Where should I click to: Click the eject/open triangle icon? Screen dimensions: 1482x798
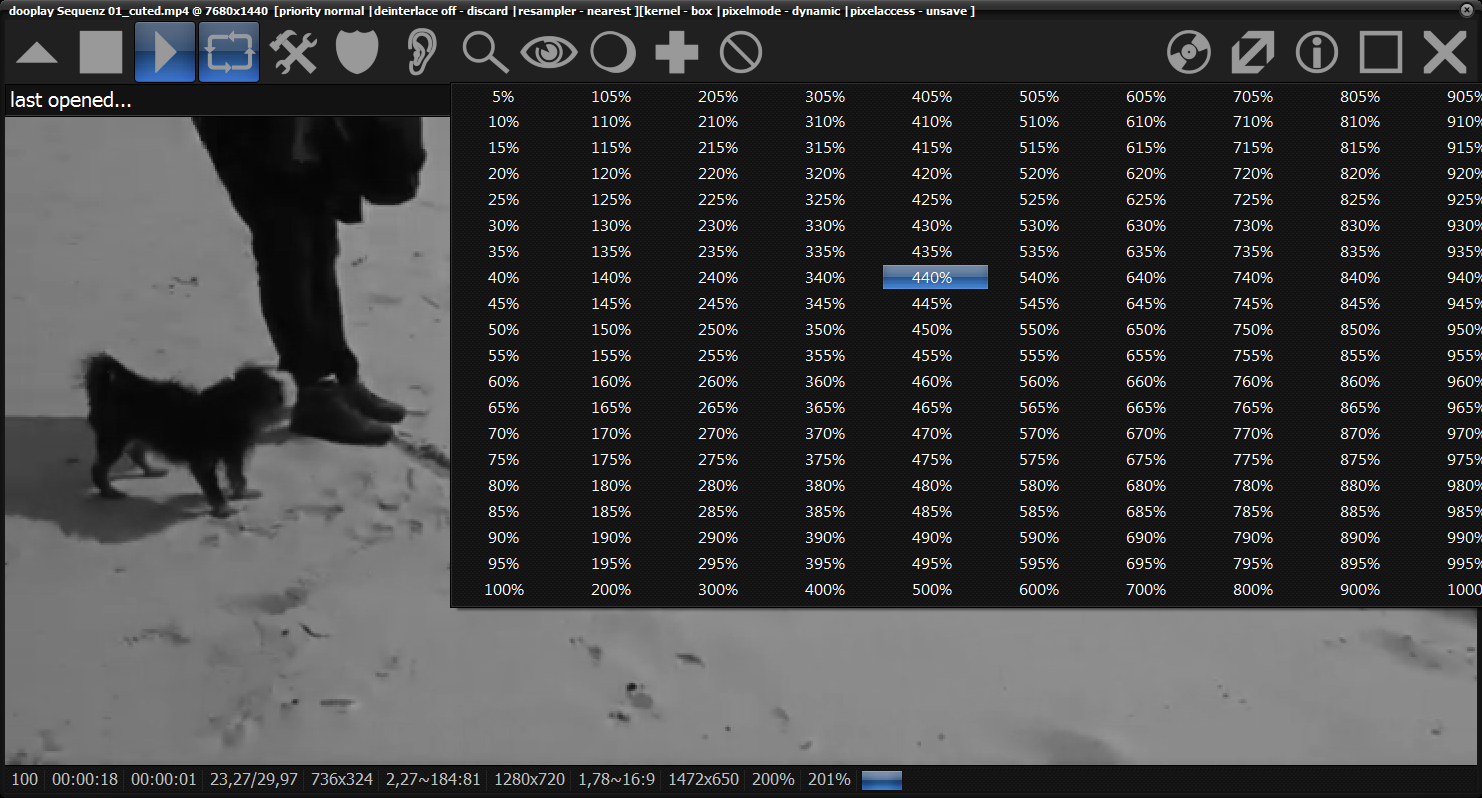point(37,53)
